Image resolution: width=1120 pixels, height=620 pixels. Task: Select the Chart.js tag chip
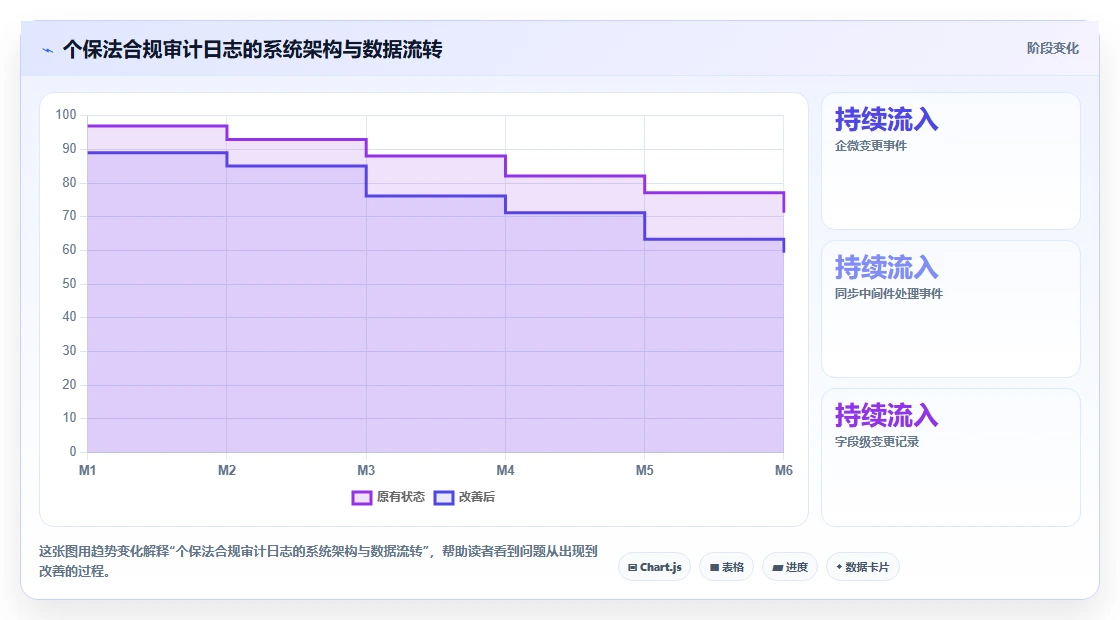[654, 567]
